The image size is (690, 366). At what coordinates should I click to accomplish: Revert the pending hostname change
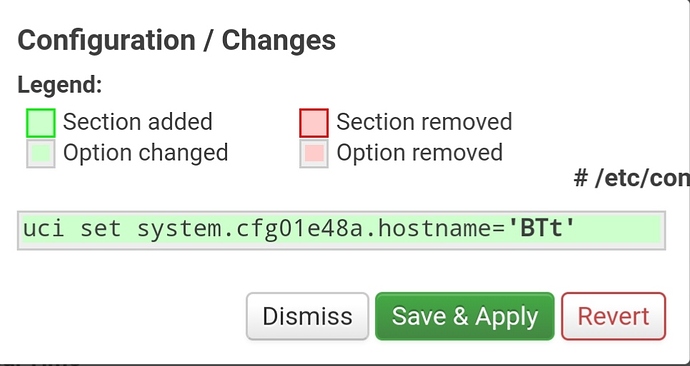[x=613, y=316]
